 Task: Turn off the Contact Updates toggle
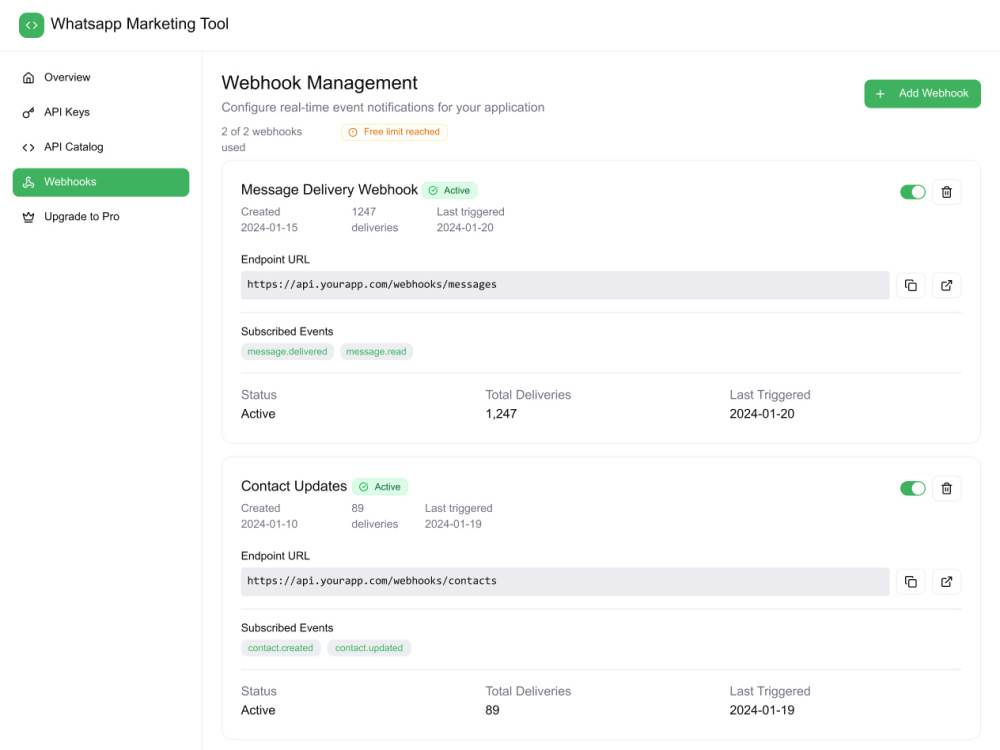pyautogui.click(x=913, y=489)
